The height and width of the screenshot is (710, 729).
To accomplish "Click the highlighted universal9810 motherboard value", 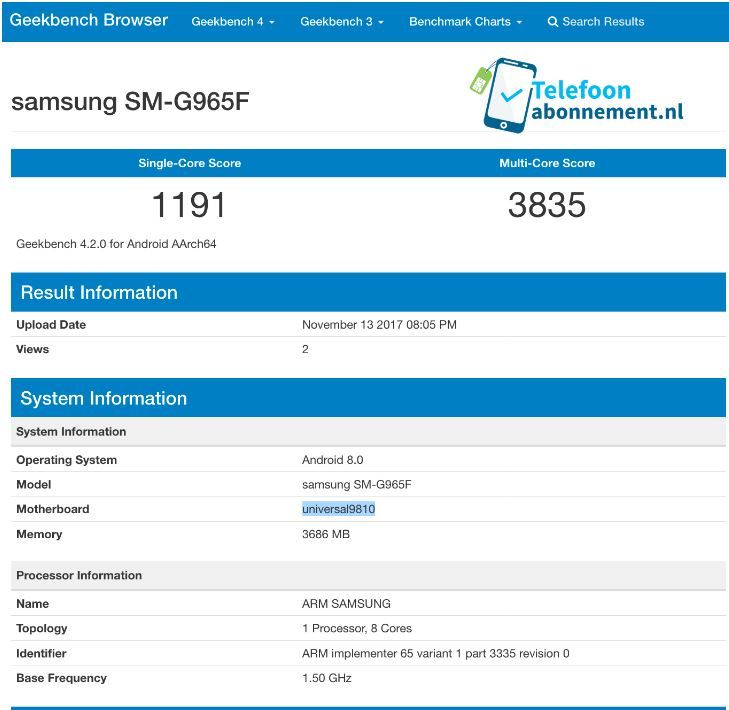I will (x=338, y=509).
